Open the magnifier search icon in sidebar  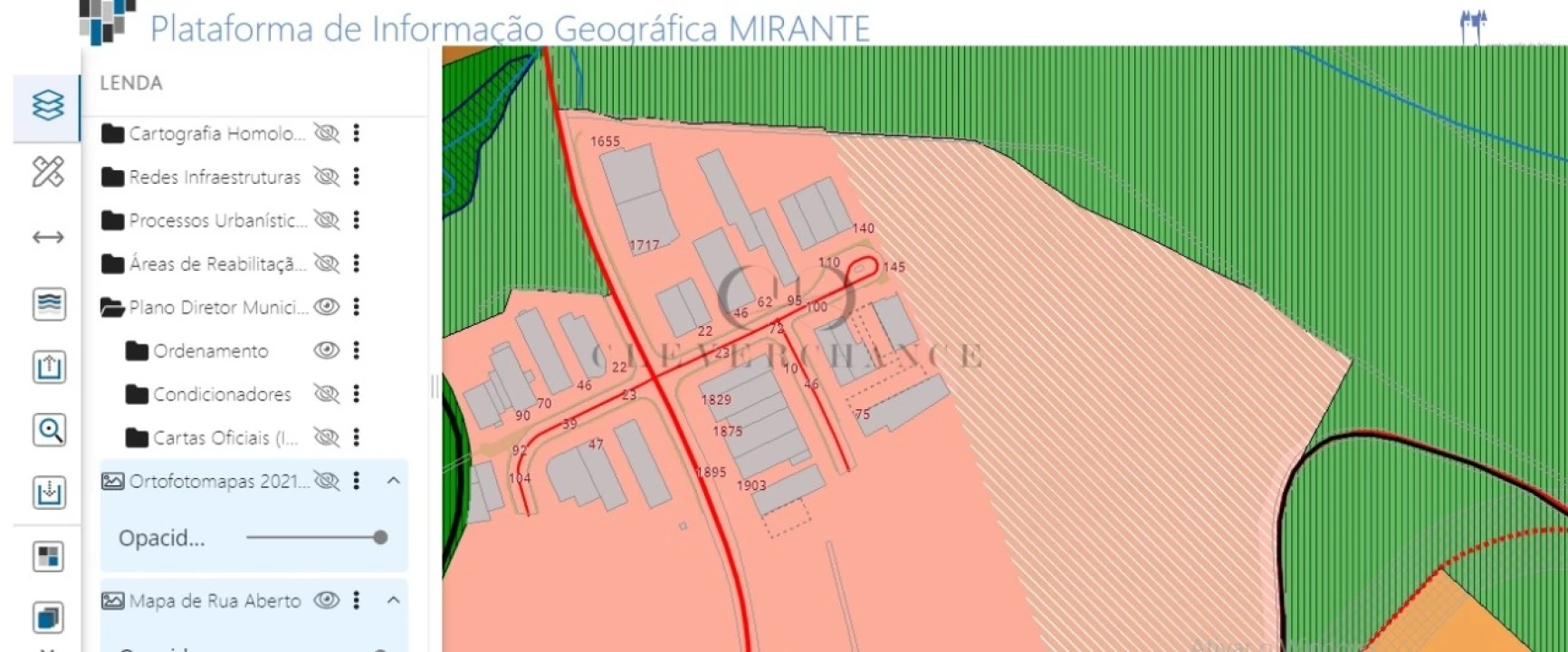click(x=49, y=429)
